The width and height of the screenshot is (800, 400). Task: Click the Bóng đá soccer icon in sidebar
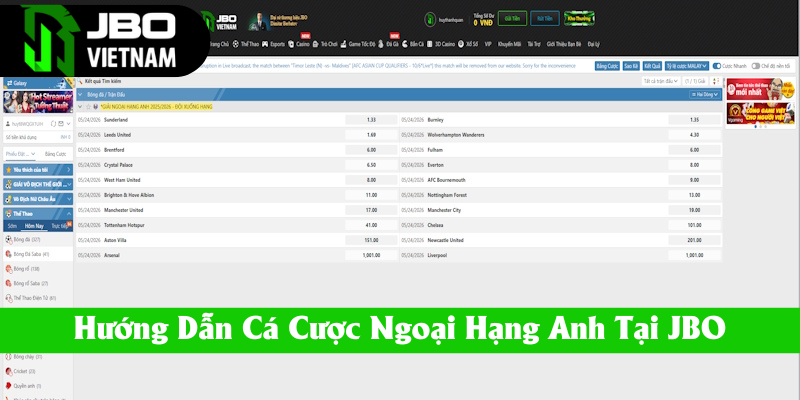(9, 239)
